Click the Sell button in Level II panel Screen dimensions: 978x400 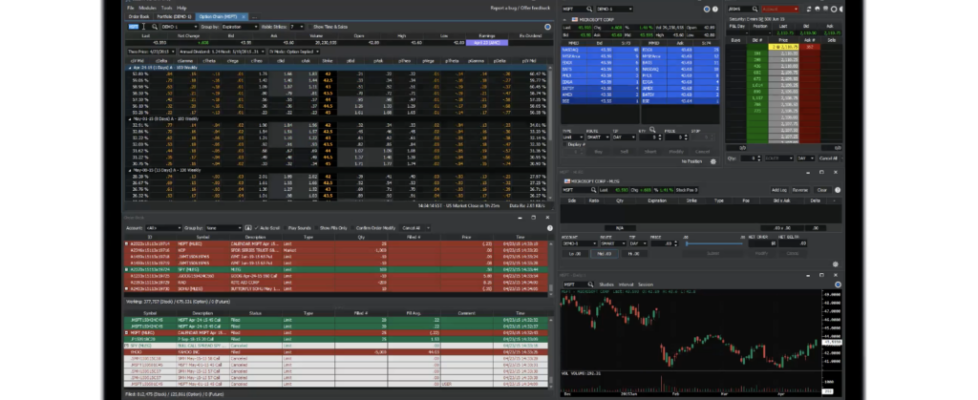(x=624, y=151)
